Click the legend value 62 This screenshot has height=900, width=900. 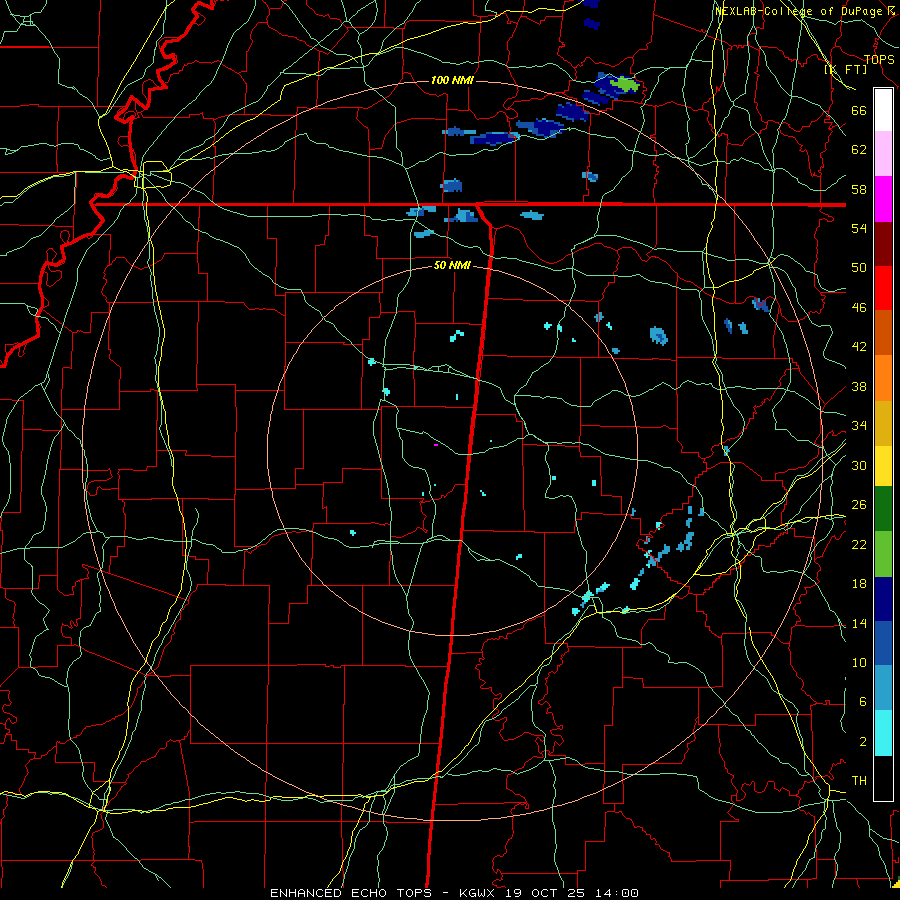(x=859, y=150)
